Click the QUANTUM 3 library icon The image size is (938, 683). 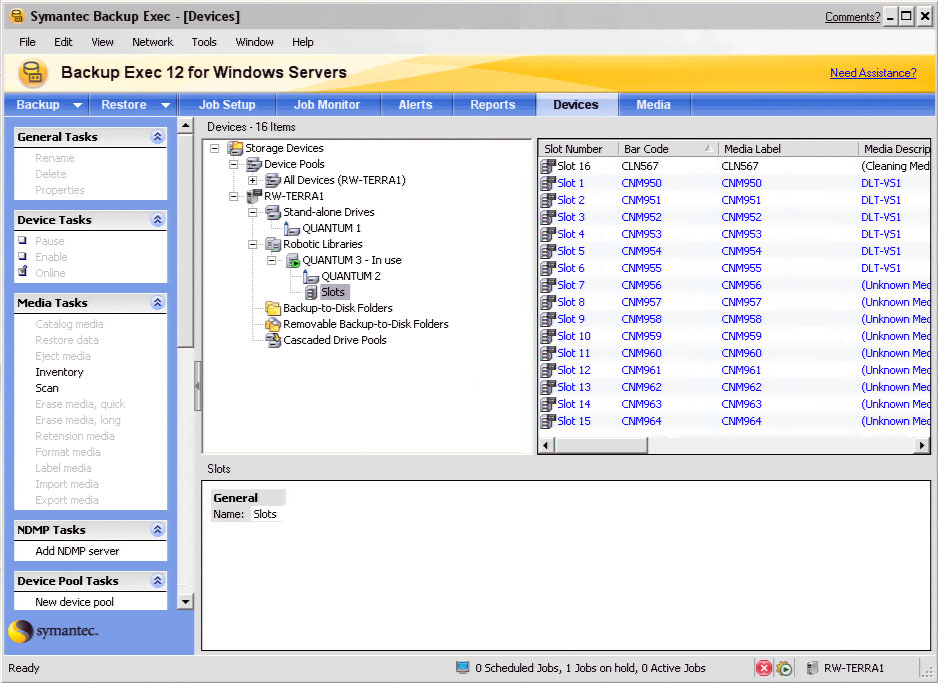[293, 260]
